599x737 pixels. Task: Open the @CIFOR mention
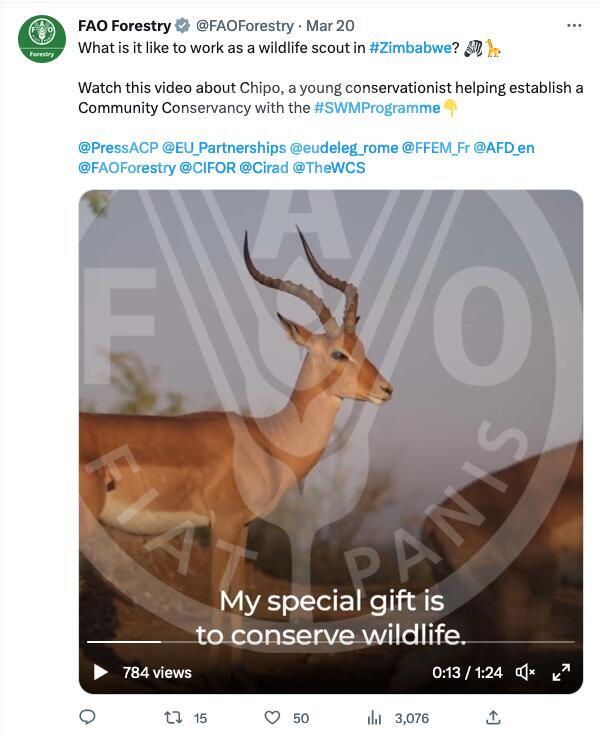pyautogui.click(x=207, y=168)
